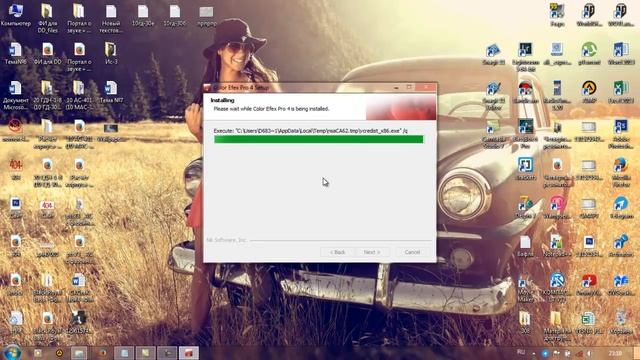Open the Windows Start button
Viewport: 640px width, 360px height.
(x=12, y=353)
